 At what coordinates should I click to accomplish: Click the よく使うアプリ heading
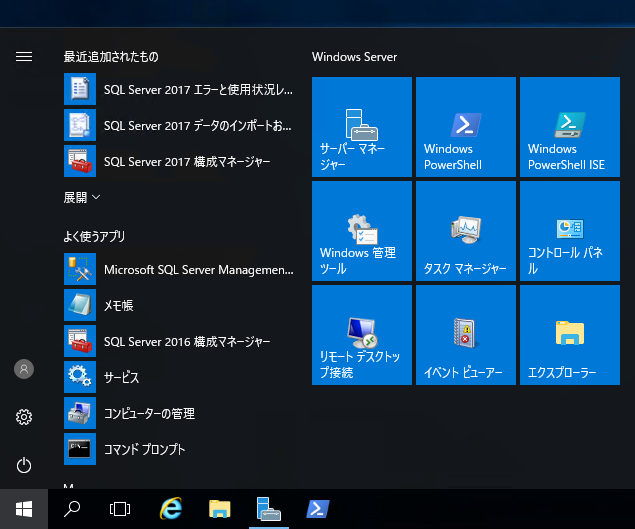(x=94, y=236)
